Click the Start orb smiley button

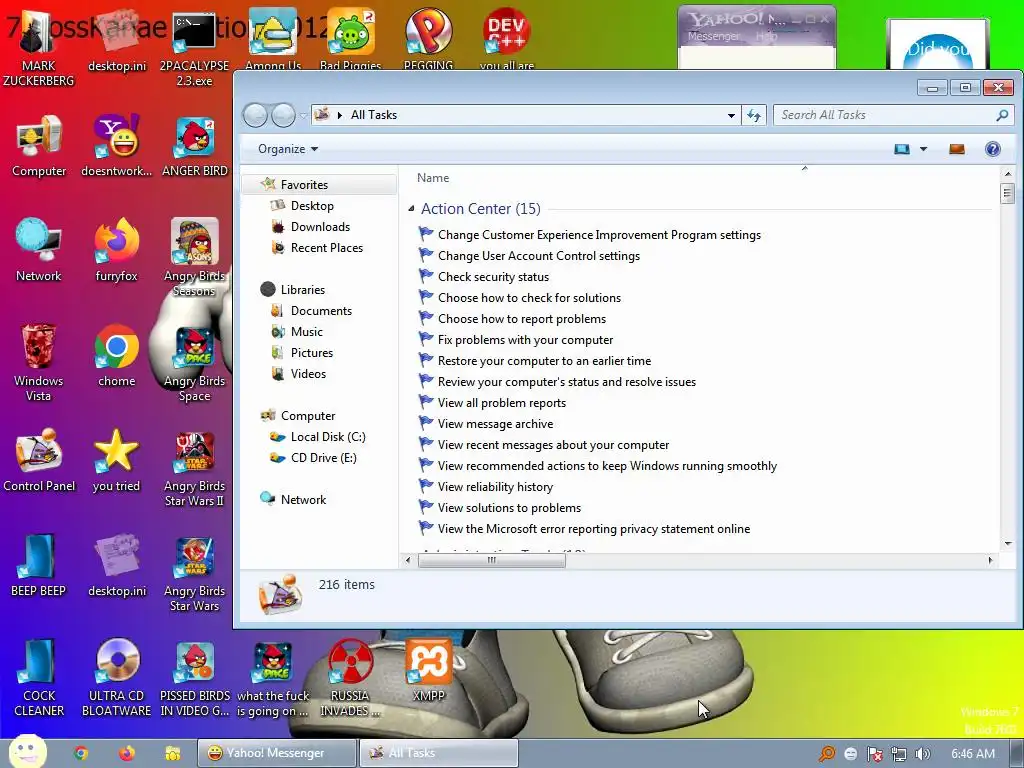point(27,751)
